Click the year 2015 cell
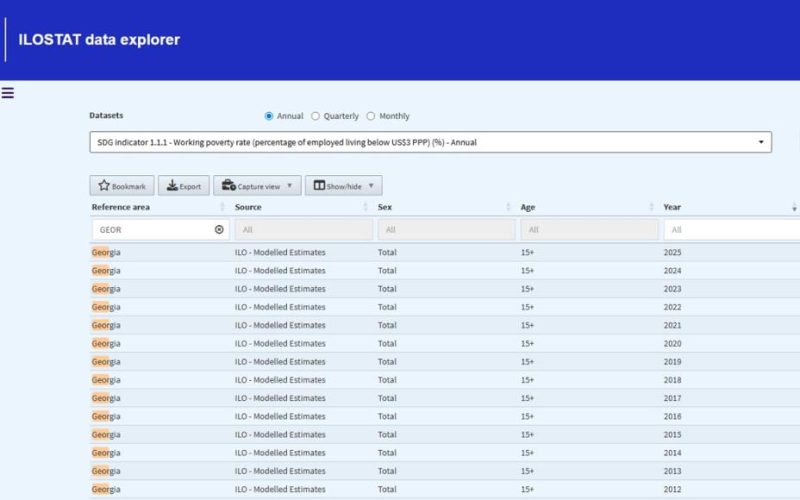 (672, 434)
